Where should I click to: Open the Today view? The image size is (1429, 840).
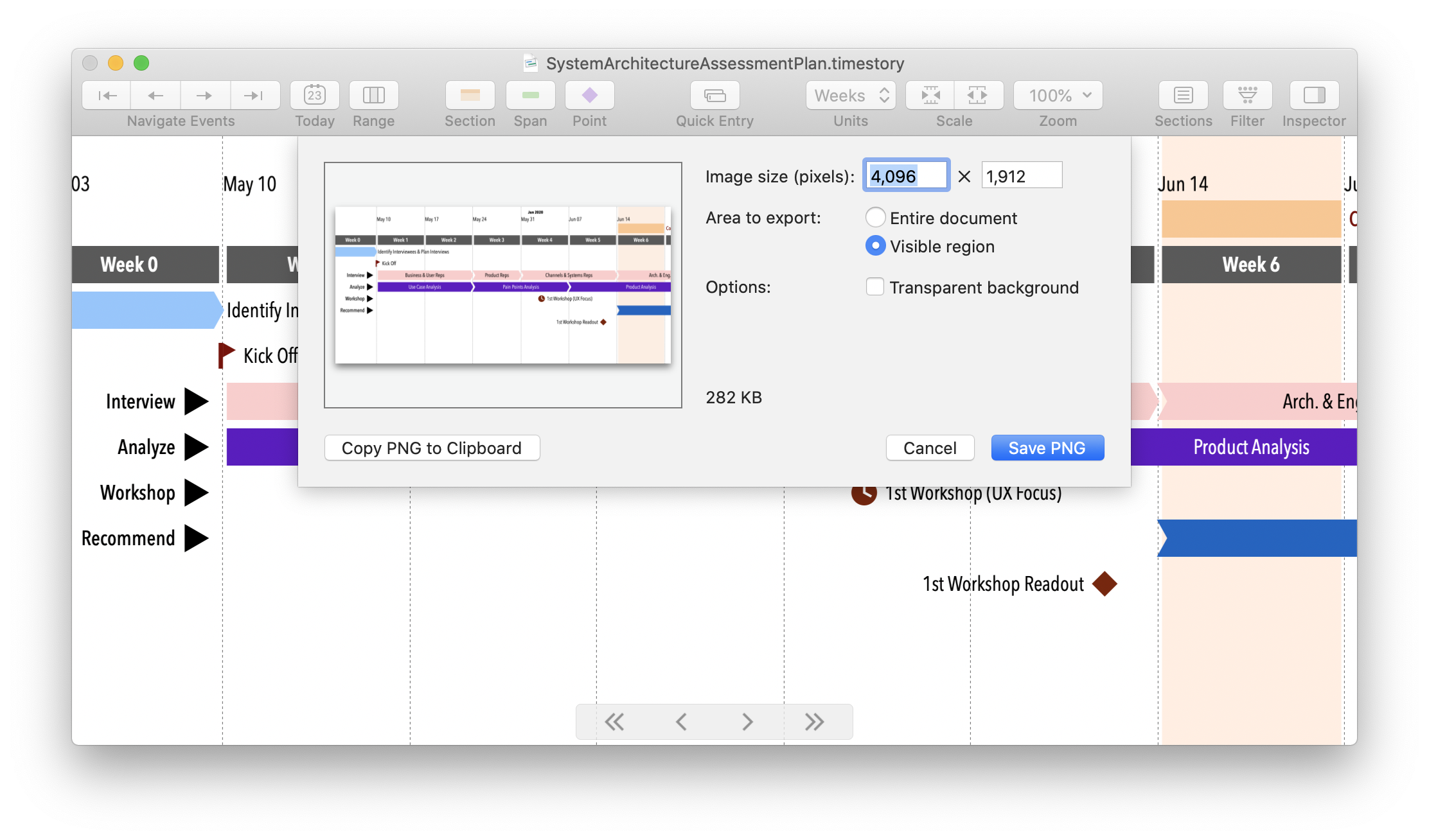coord(314,95)
